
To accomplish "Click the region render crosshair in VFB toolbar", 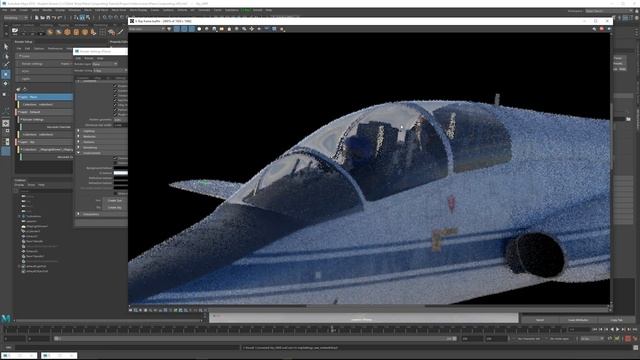I will click(251, 29).
